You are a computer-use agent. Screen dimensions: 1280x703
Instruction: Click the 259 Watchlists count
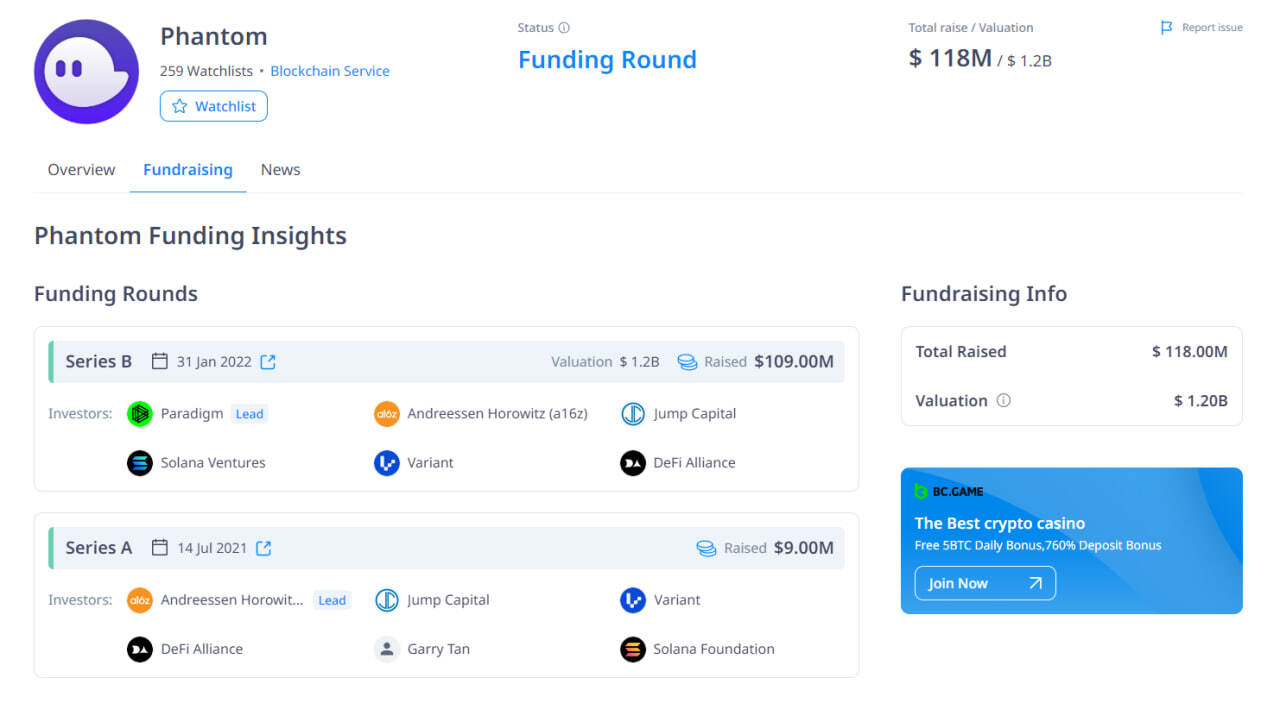tap(206, 71)
